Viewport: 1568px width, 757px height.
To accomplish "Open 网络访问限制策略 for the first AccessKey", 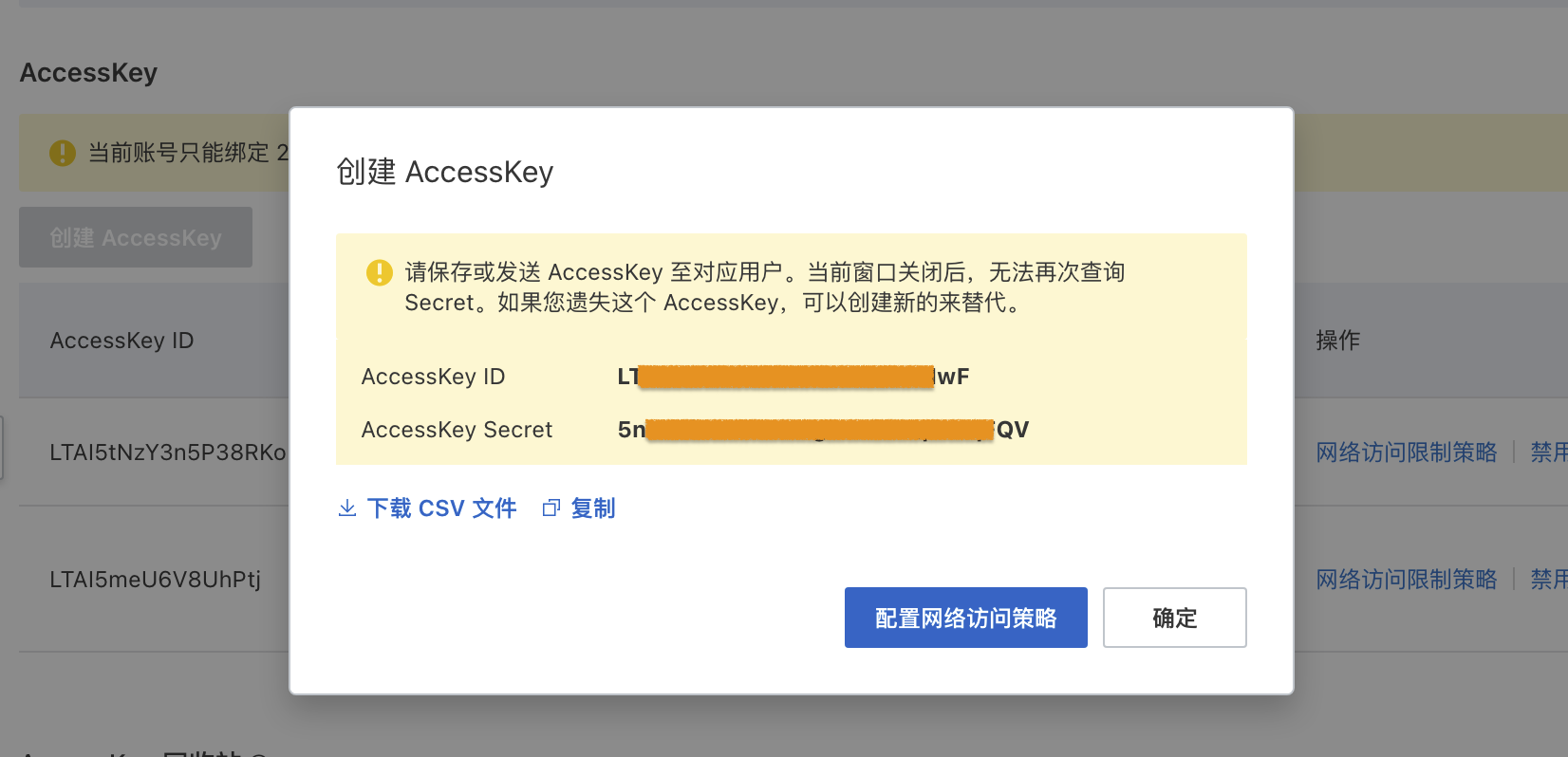I will pyautogui.click(x=1407, y=452).
